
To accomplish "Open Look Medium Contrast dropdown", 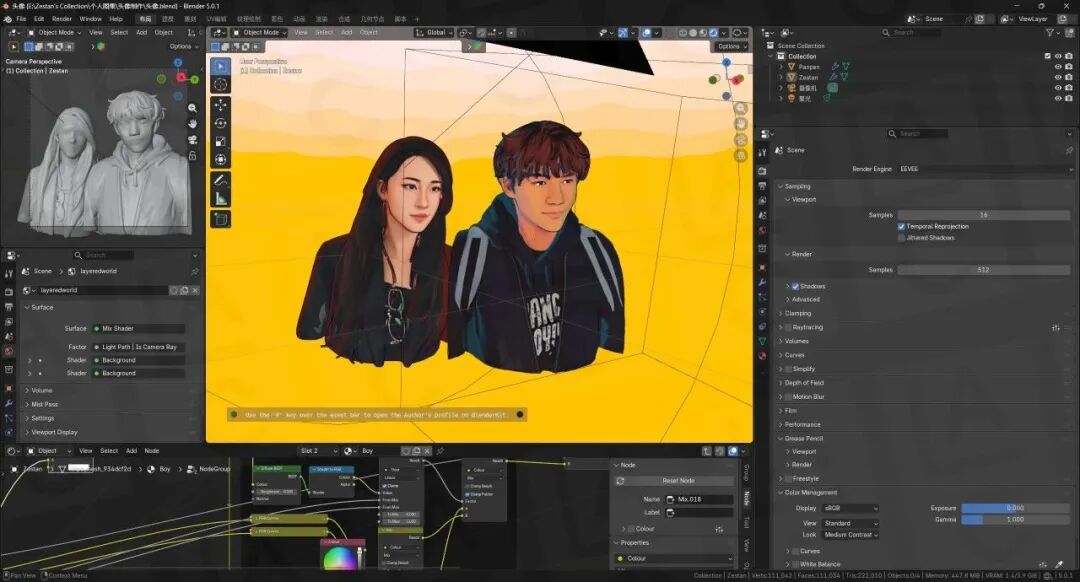I will point(851,535).
